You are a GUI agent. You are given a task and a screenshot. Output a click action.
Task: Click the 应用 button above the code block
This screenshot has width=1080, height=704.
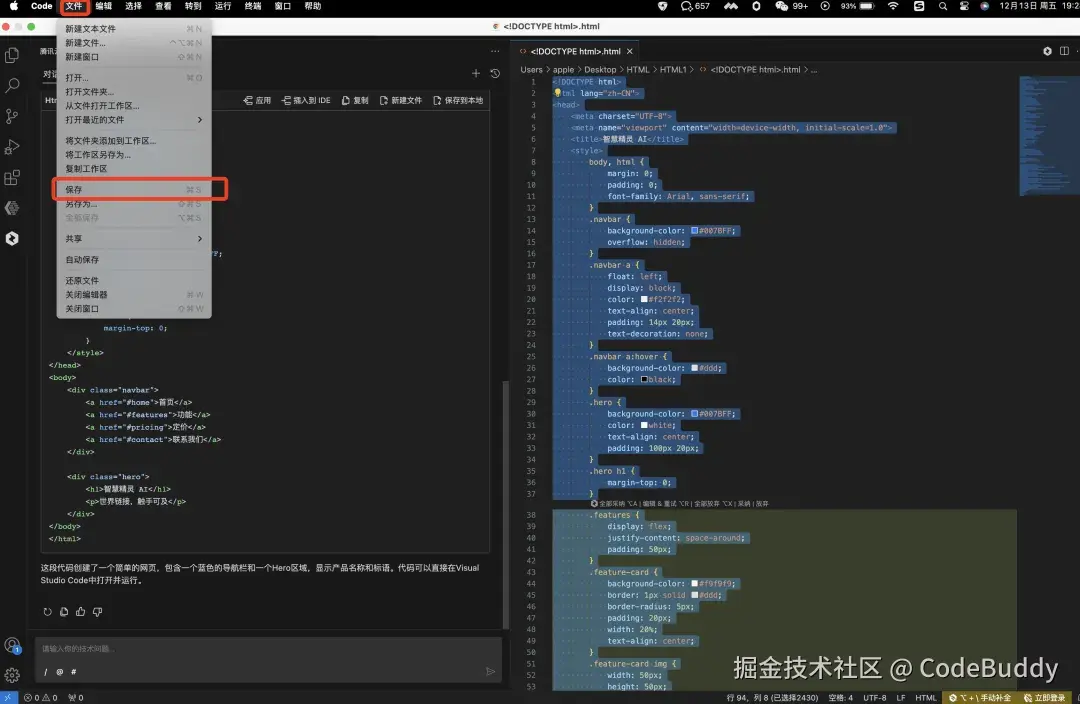(x=257, y=101)
